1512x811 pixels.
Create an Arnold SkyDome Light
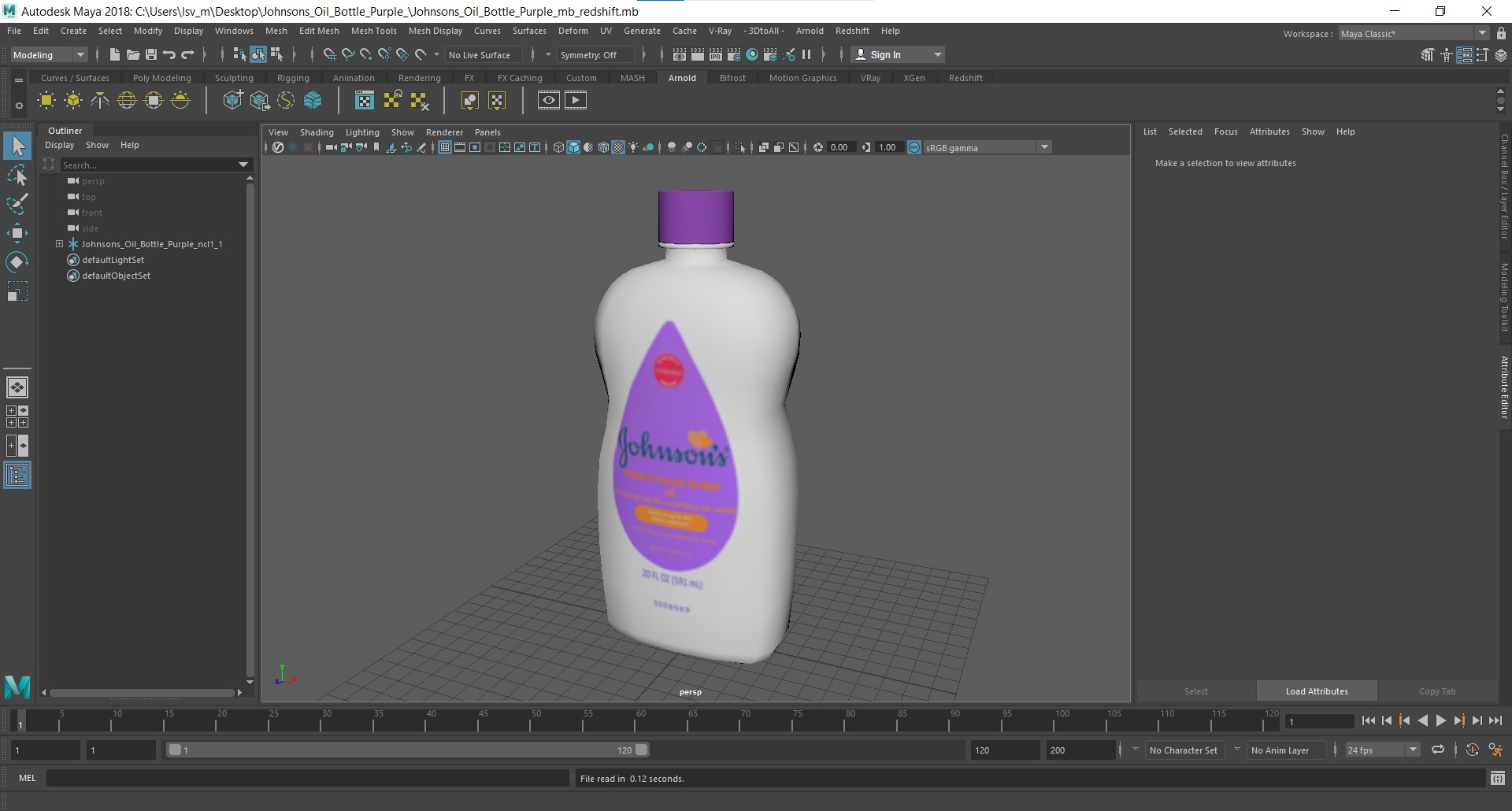click(x=127, y=100)
